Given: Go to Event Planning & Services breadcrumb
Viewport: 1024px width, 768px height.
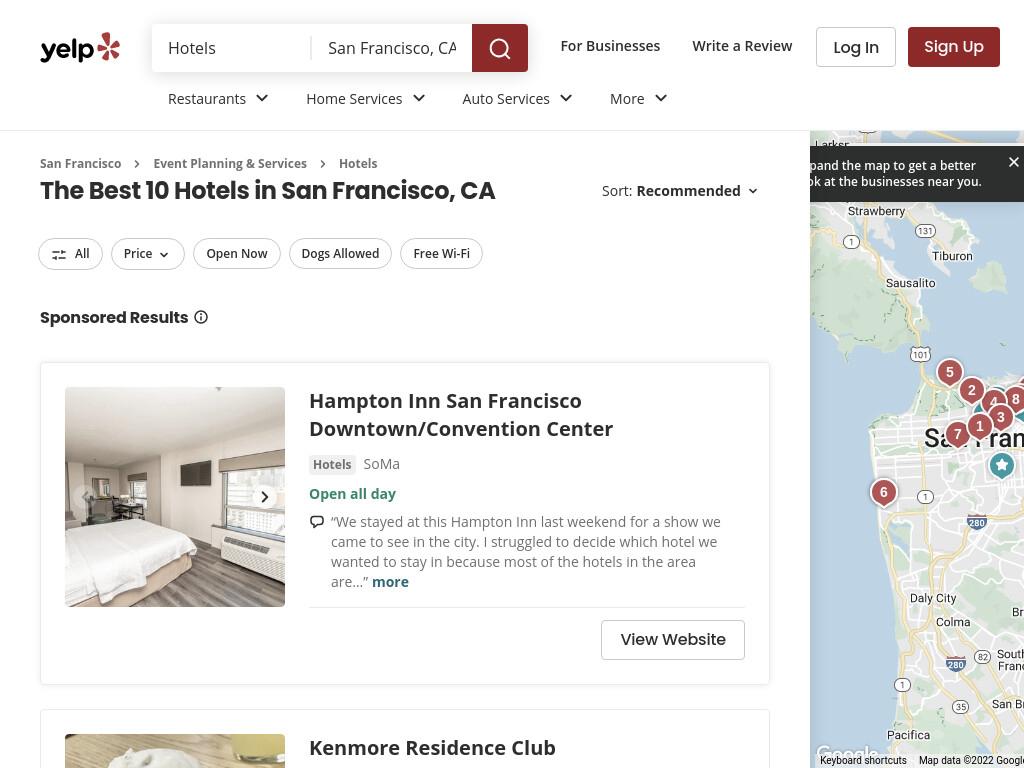Looking at the screenshot, I should point(230,163).
